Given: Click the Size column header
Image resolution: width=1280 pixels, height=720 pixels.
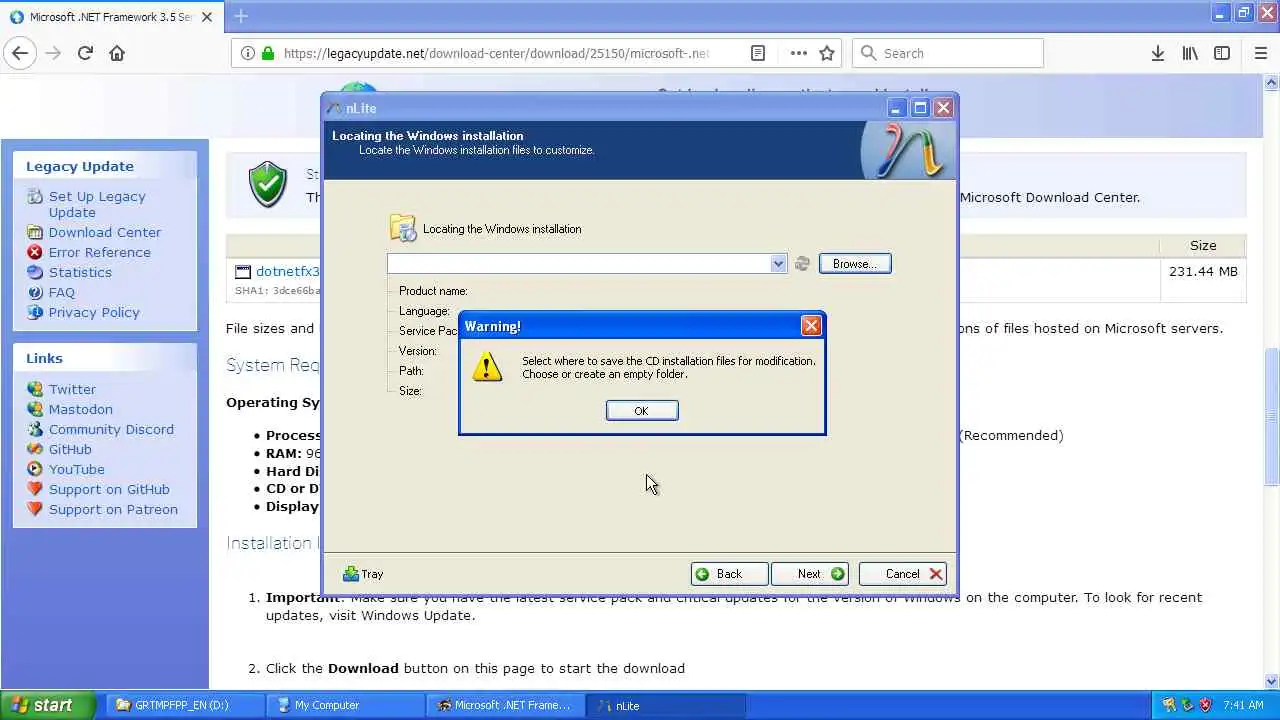Looking at the screenshot, I should click(1203, 245).
